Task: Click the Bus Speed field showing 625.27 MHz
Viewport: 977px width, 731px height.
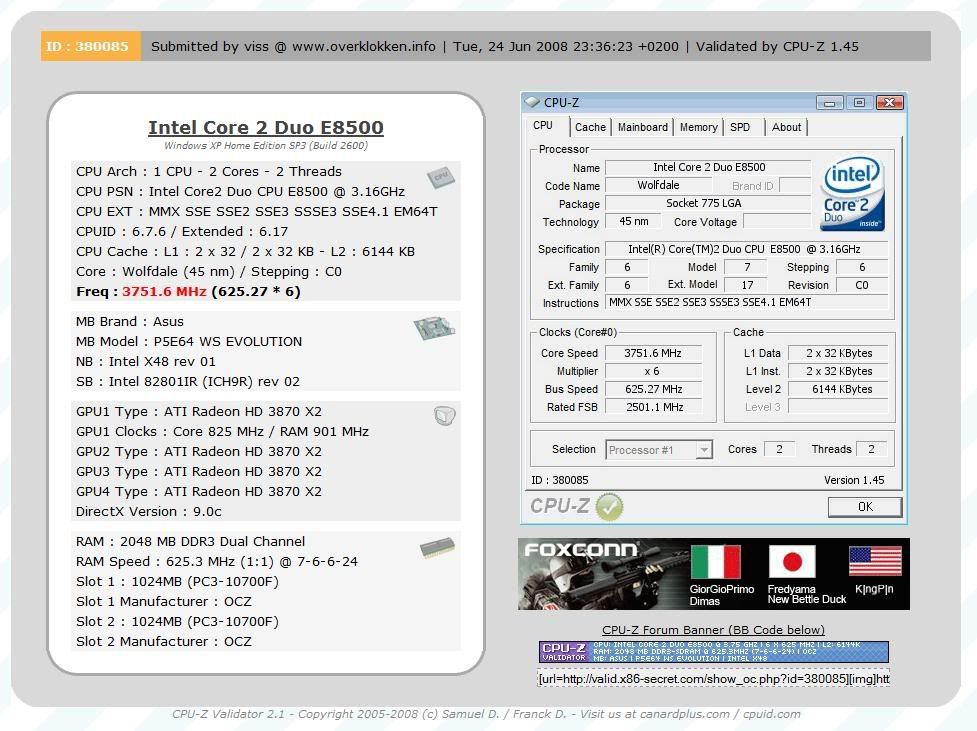Action: (x=653, y=389)
